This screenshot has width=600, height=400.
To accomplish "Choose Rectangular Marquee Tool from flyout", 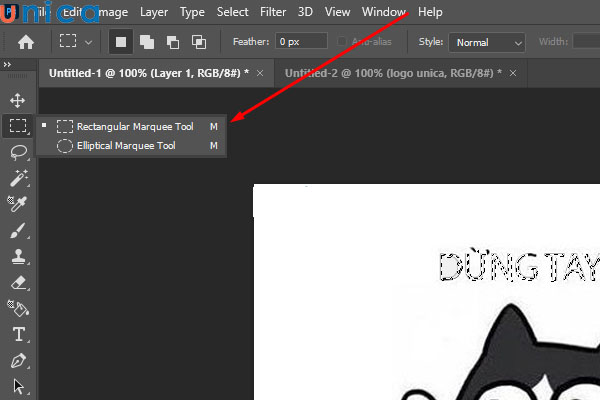I will click(131, 126).
